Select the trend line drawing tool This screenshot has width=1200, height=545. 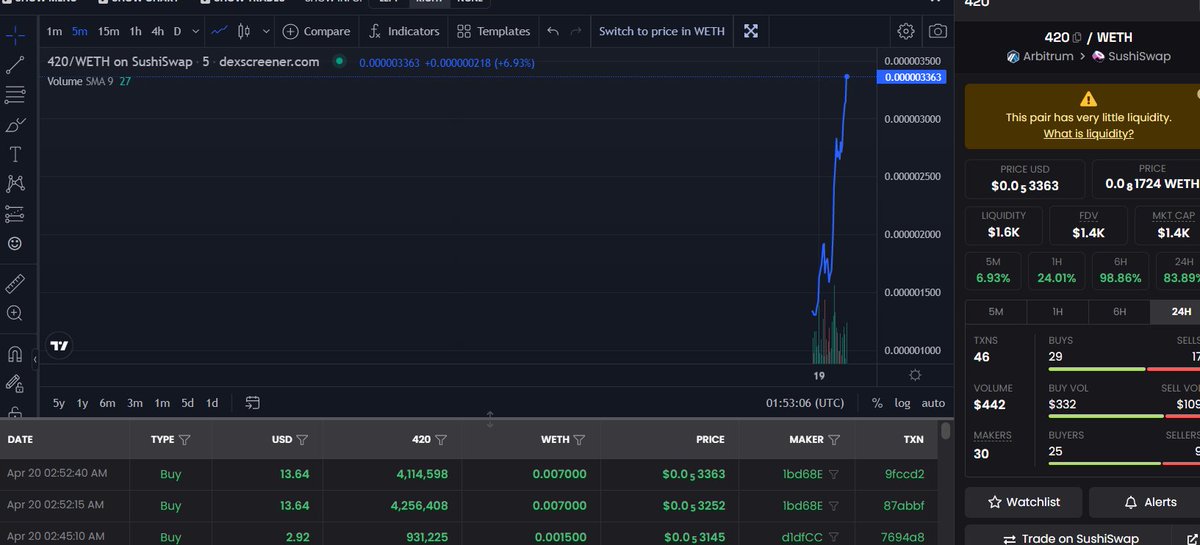click(x=15, y=65)
